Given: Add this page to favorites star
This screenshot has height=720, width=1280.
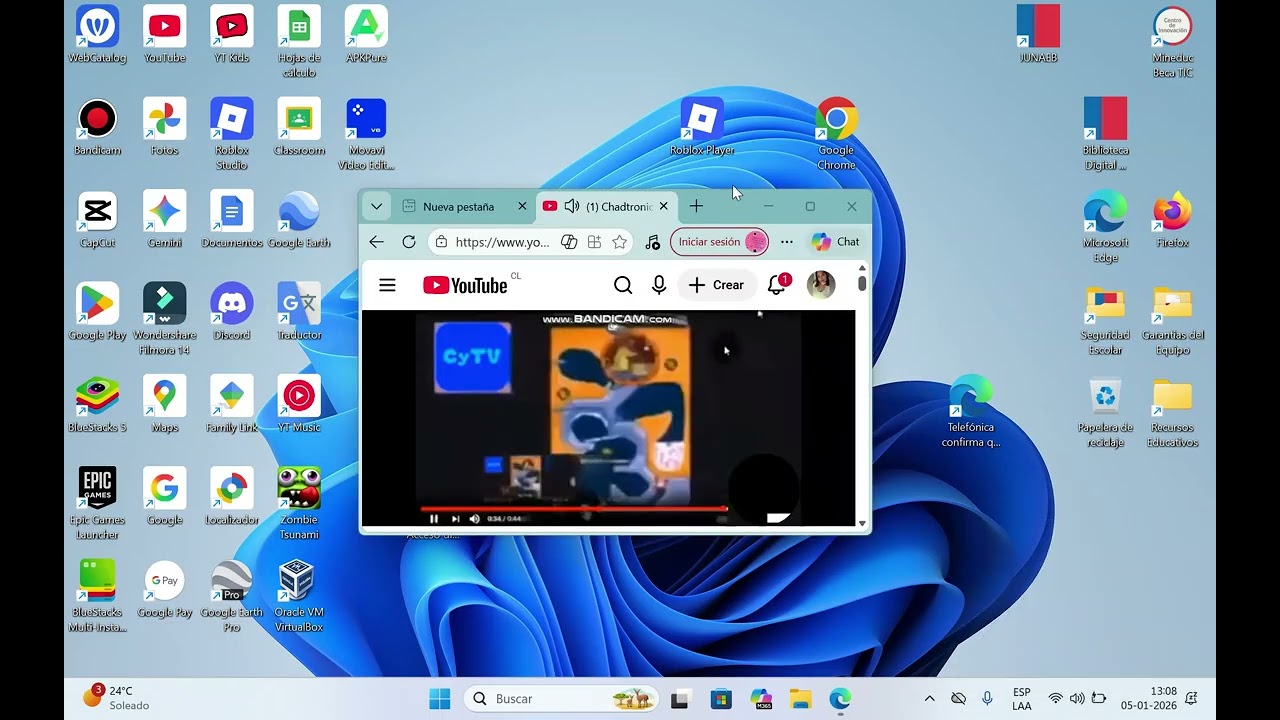Looking at the screenshot, I should click(x=620, y=242).
